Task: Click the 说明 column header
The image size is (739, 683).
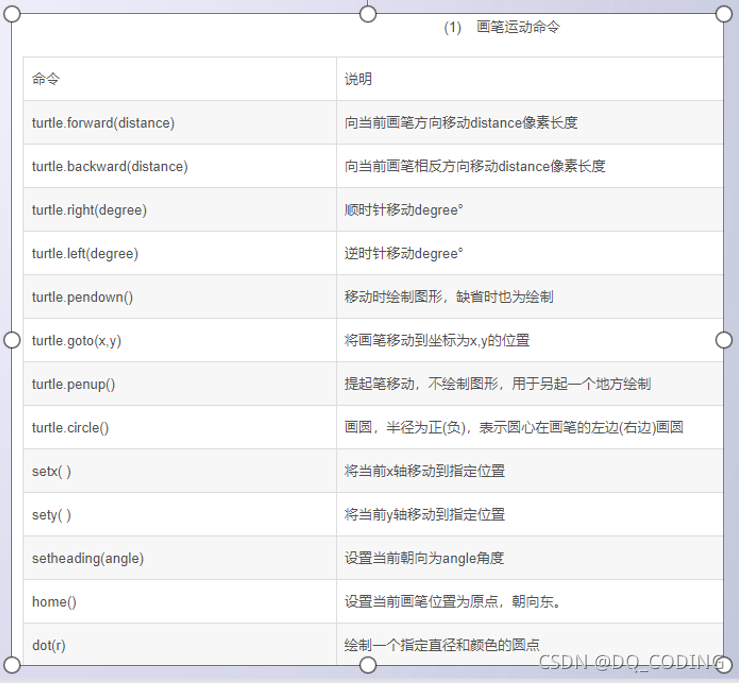Action: (530, 79)
